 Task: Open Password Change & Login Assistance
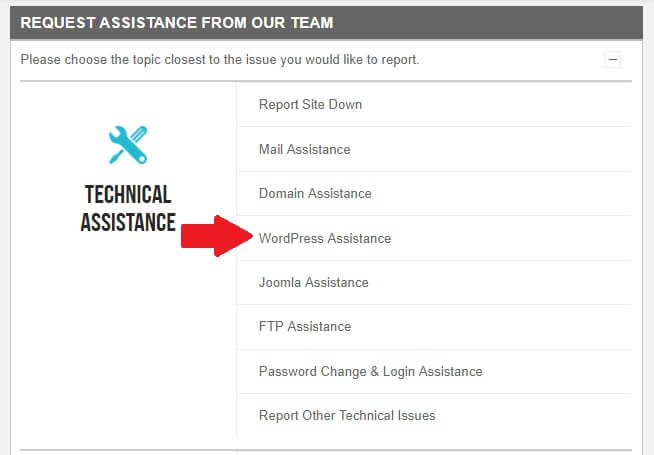[x=435, y=371]
